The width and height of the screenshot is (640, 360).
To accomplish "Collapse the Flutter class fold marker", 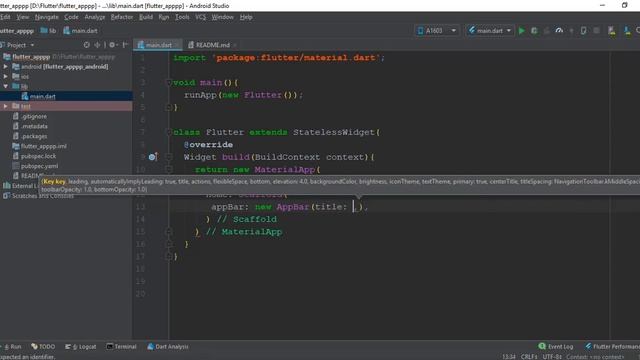I will click(169, 132).
